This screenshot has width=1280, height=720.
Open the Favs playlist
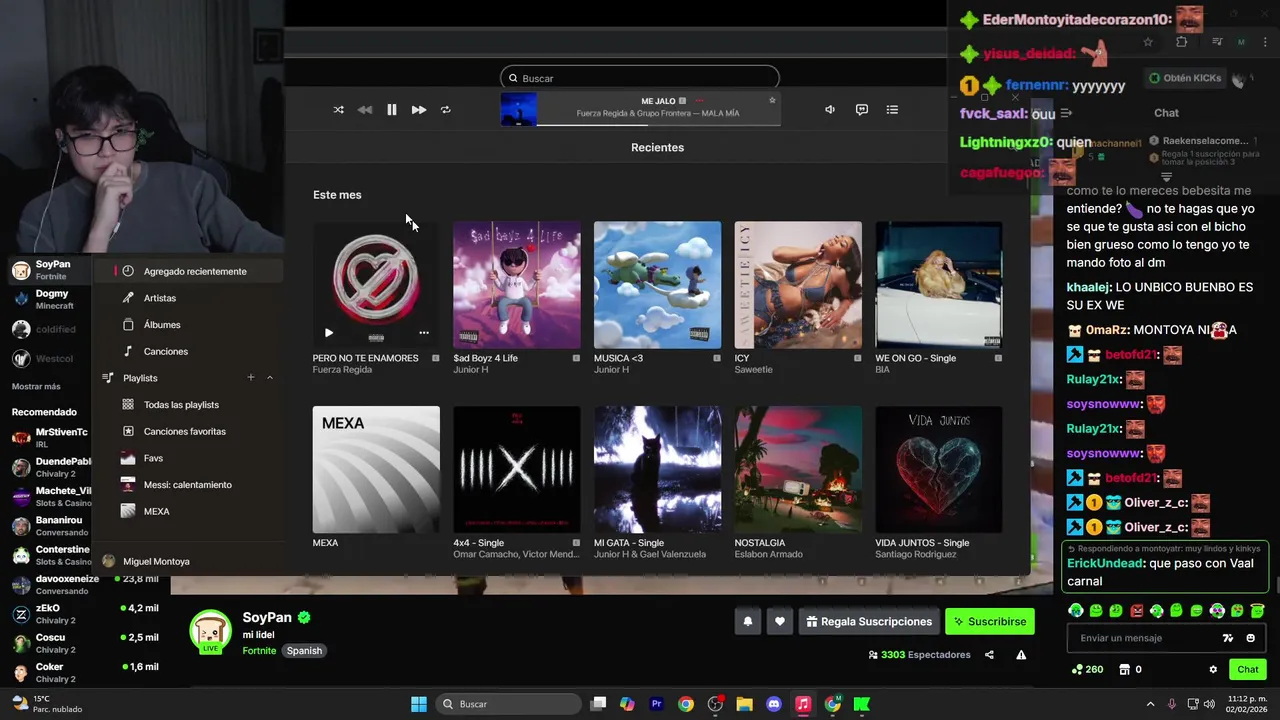(x=153, y=458)
